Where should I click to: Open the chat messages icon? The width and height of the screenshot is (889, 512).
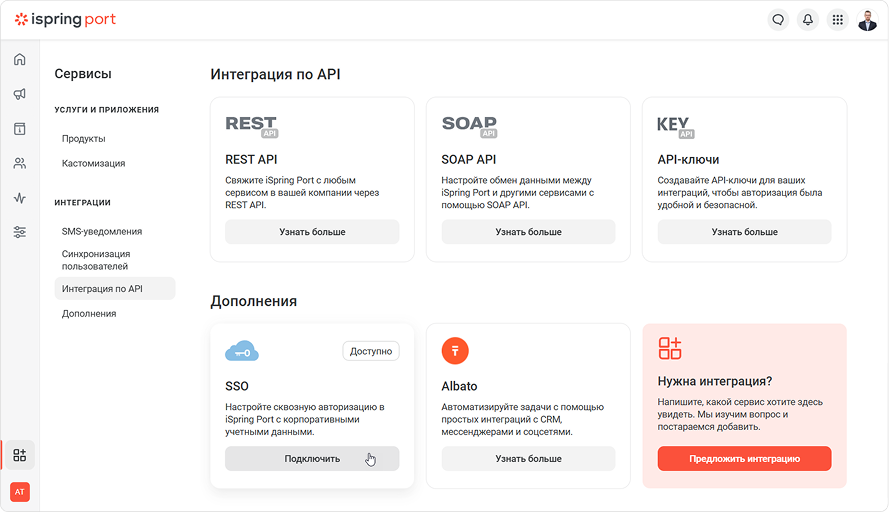778,20
